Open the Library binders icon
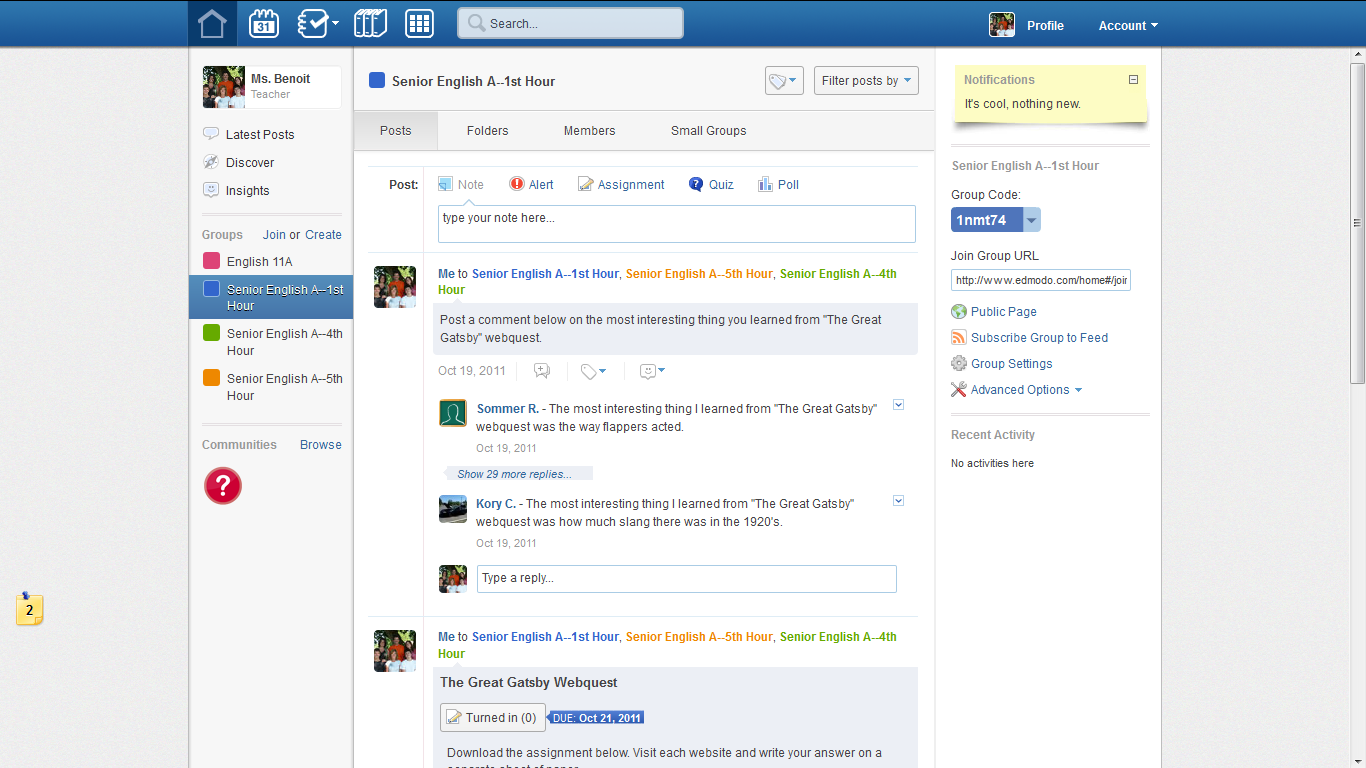The image size is (1366, 768). (370, 23)
